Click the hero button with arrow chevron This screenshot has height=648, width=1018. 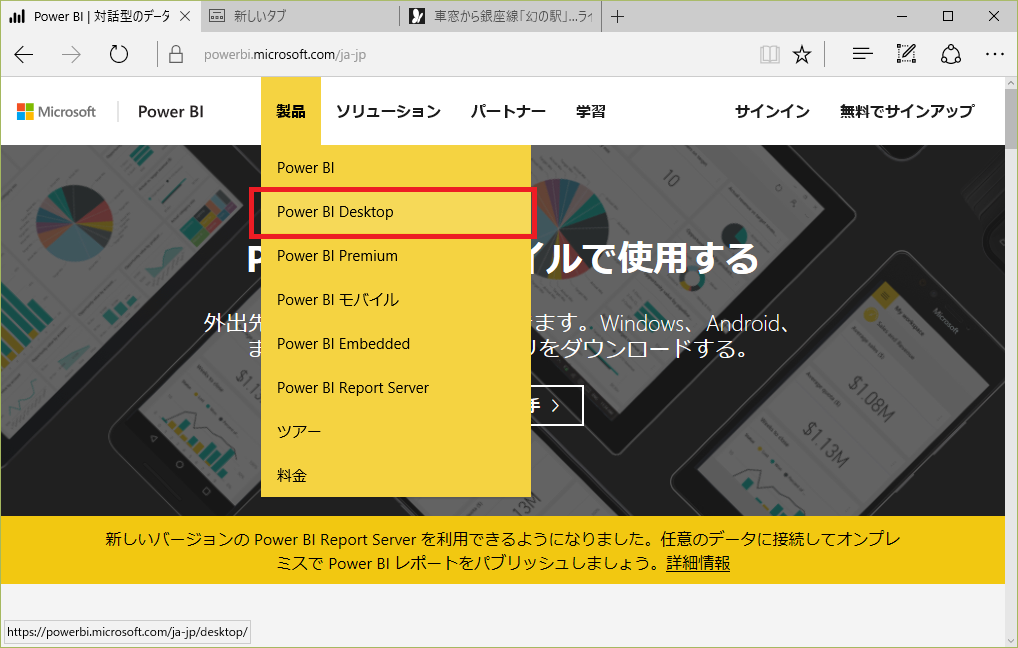(x=556, y=406)
